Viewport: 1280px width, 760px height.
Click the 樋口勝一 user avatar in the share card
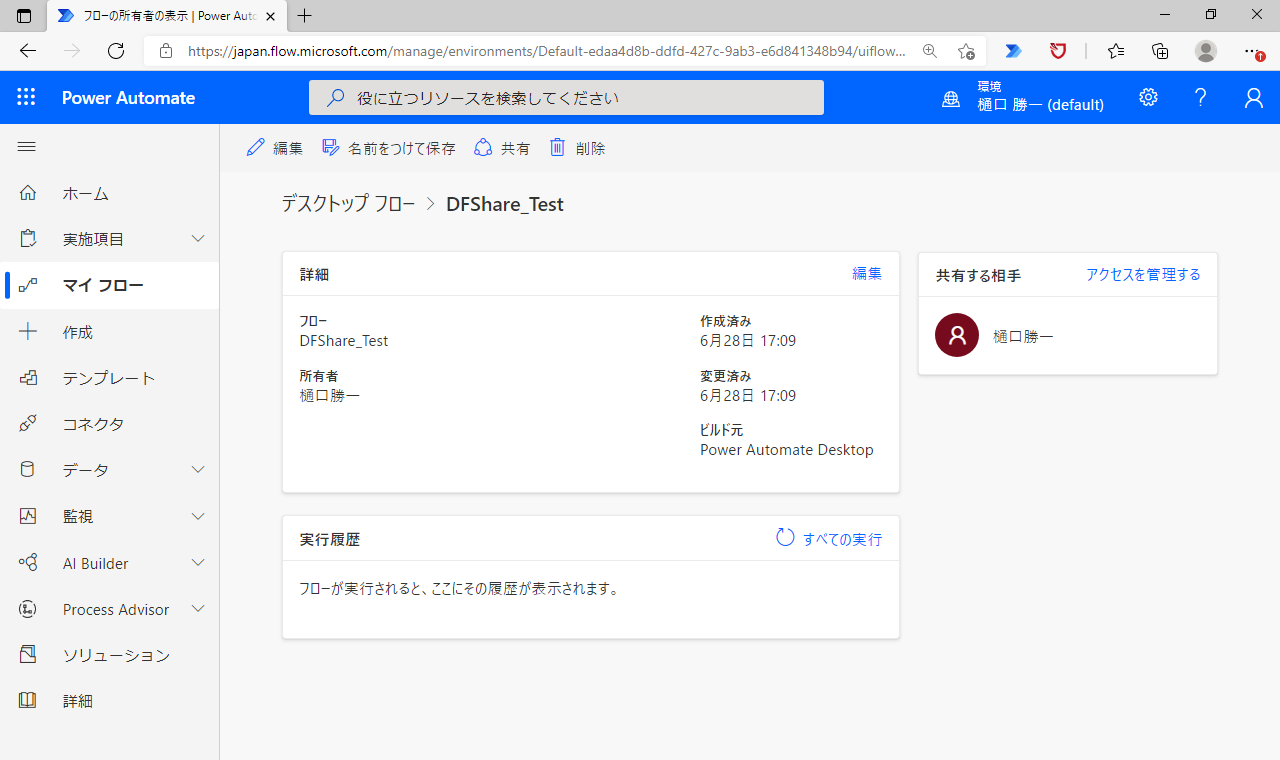click(957, 335)
